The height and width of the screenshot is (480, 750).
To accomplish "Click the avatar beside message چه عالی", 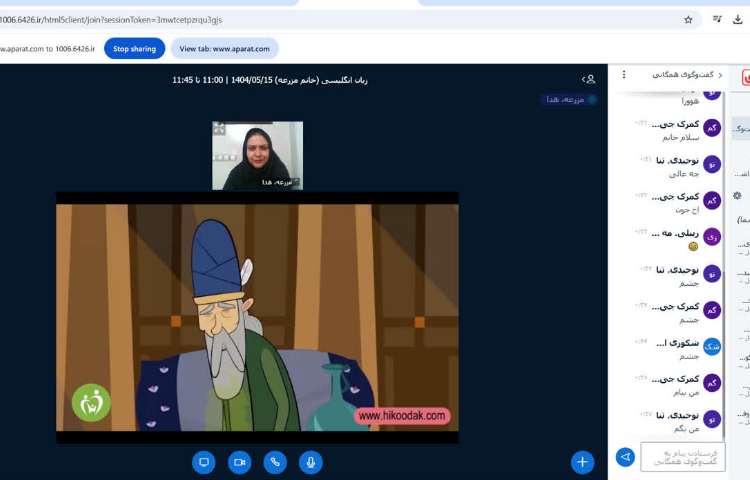I will pyautogui.click(x=712, y=164).
